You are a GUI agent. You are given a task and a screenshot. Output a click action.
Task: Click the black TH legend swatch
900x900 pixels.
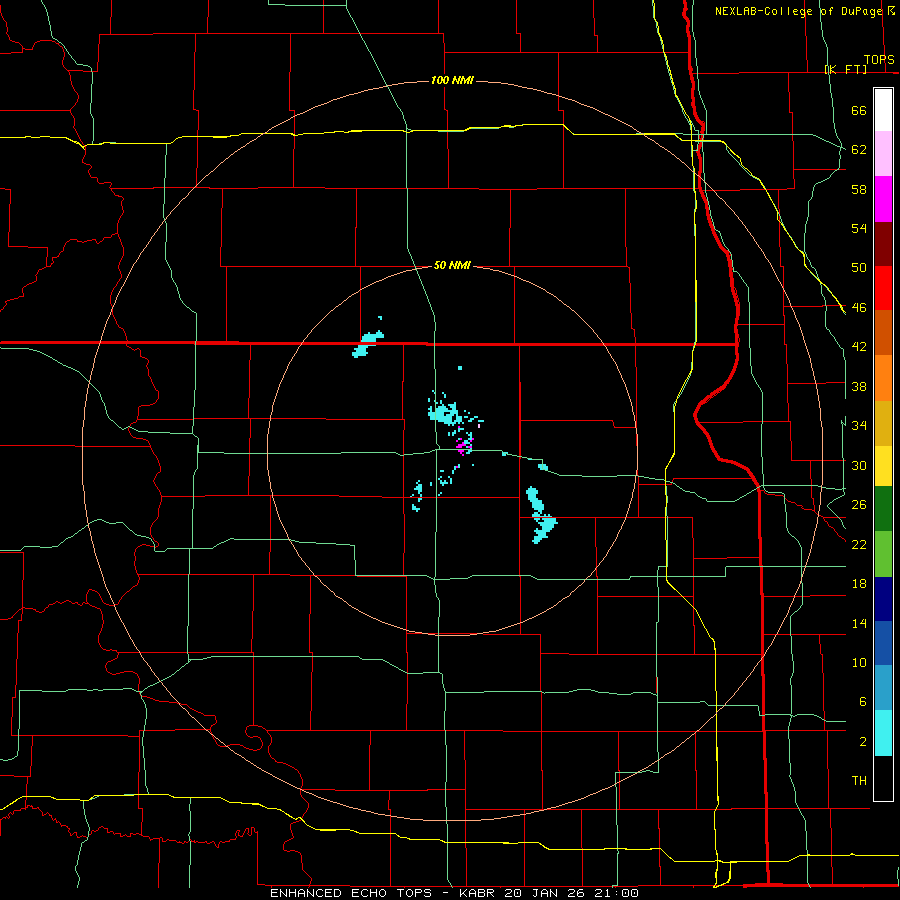click(x=883, y=778)
